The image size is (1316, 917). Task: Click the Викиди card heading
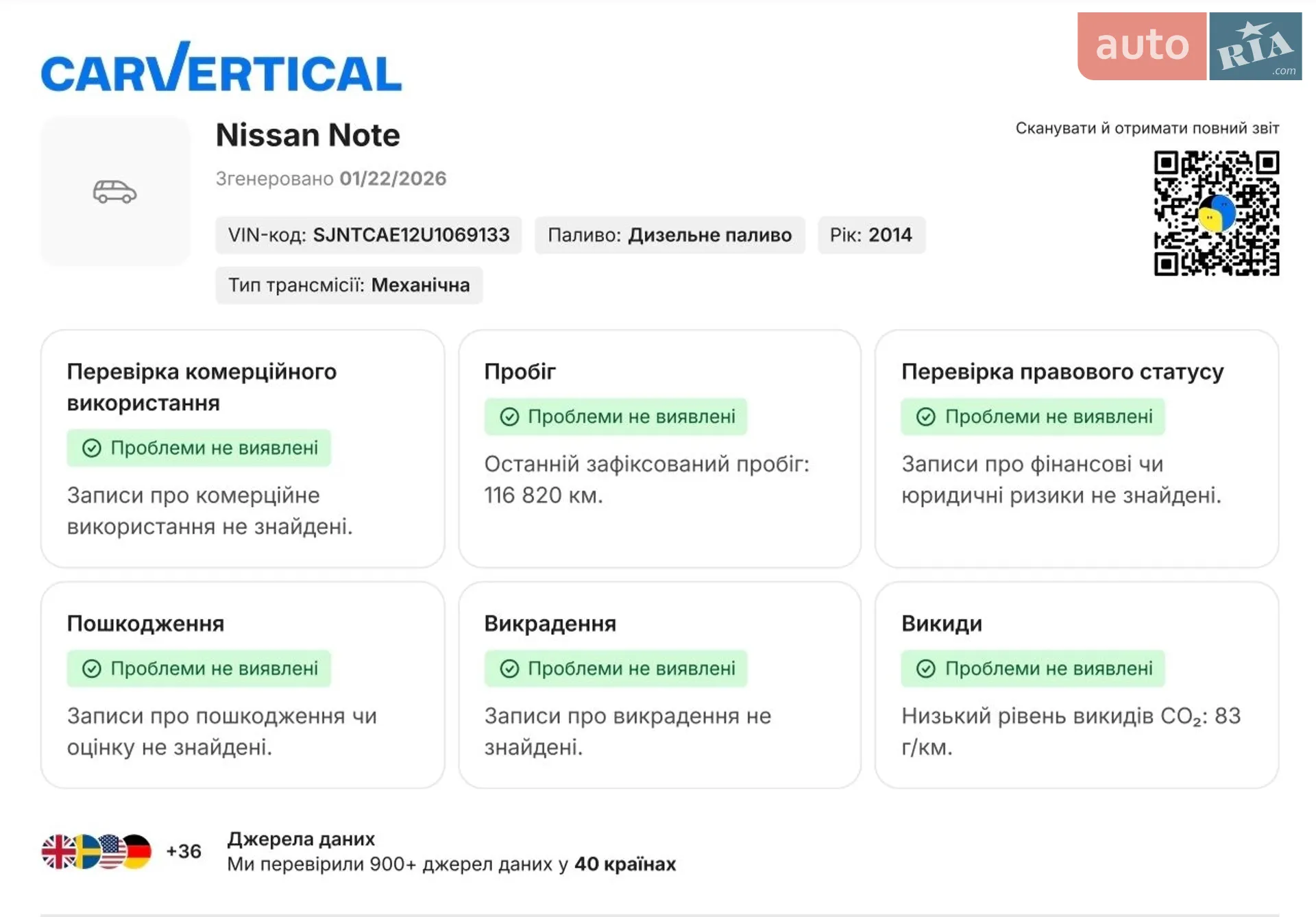click(x=942, y=624)
